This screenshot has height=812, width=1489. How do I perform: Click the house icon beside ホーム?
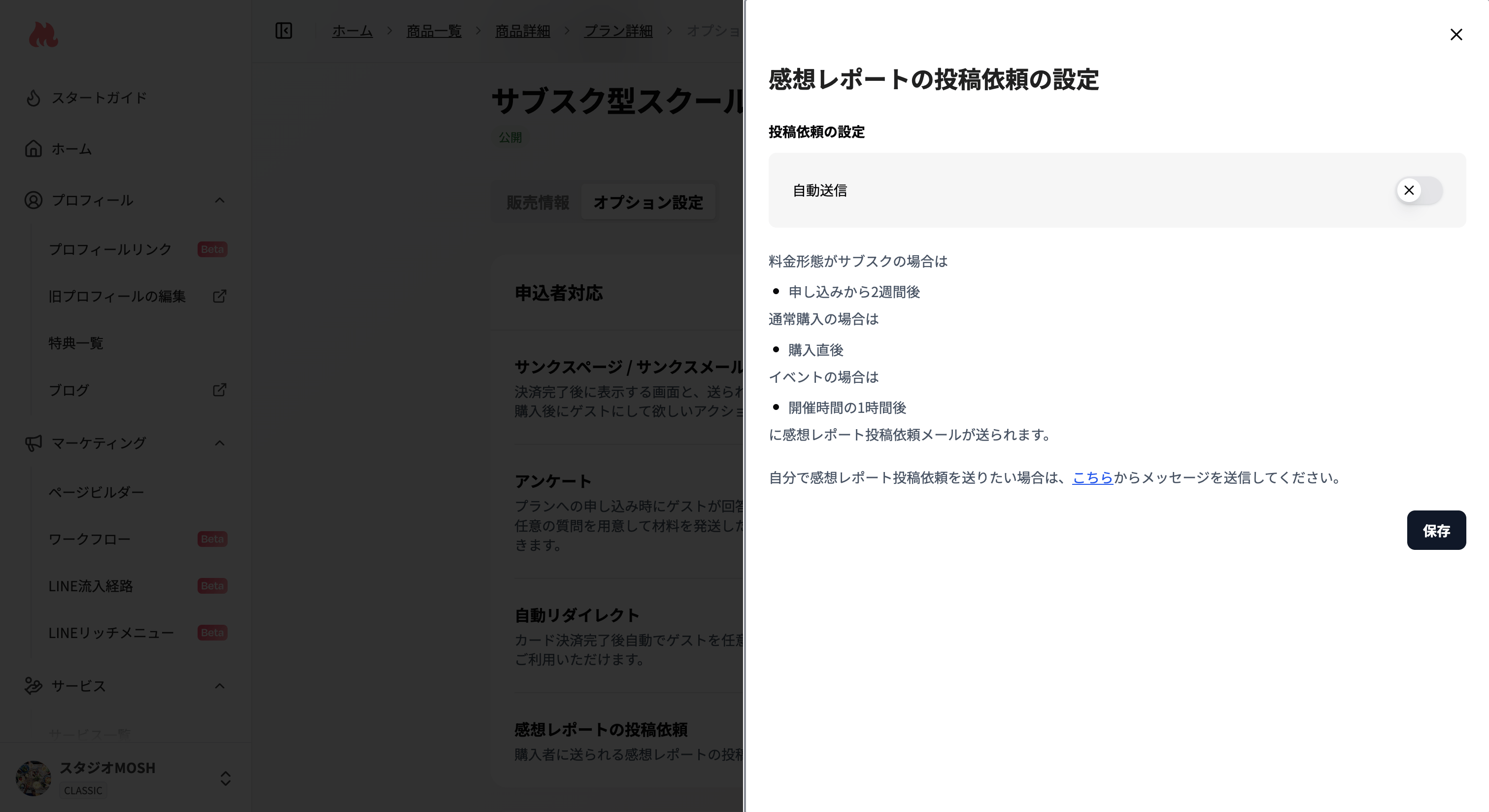click(x=34, y=148)
